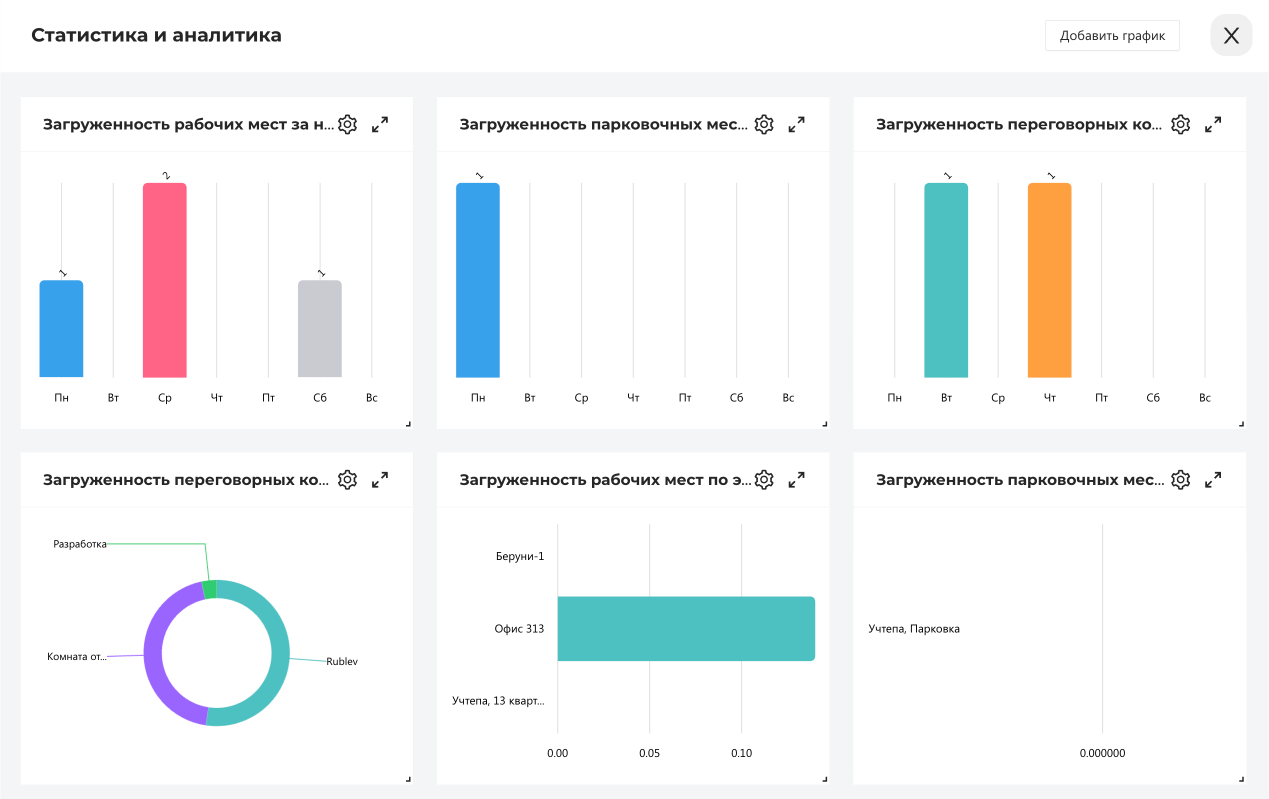Select the orange Чт bar in meeting rooms chart

pos(1049,280)
